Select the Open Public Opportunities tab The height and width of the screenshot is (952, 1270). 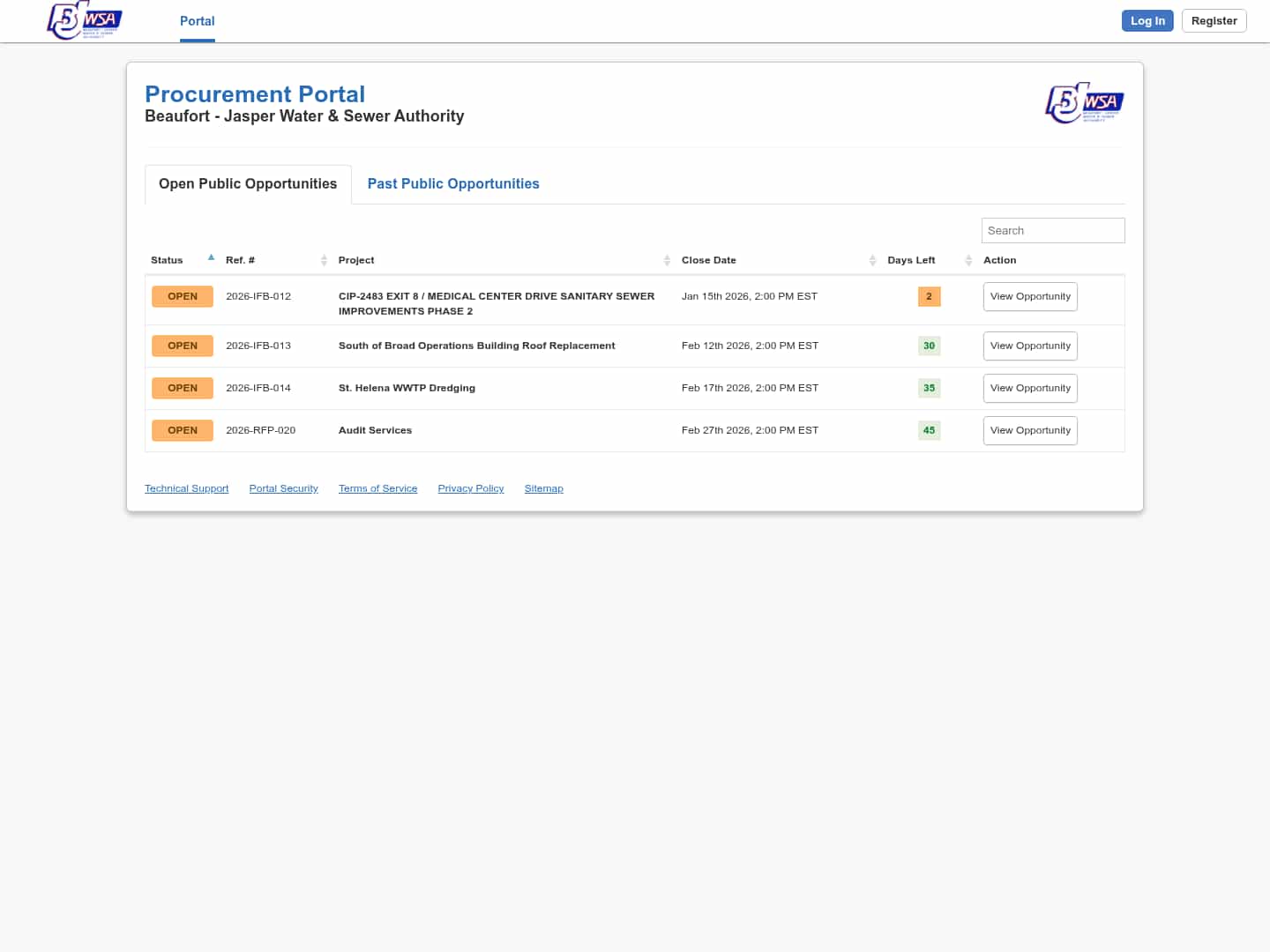coord(248,184)
